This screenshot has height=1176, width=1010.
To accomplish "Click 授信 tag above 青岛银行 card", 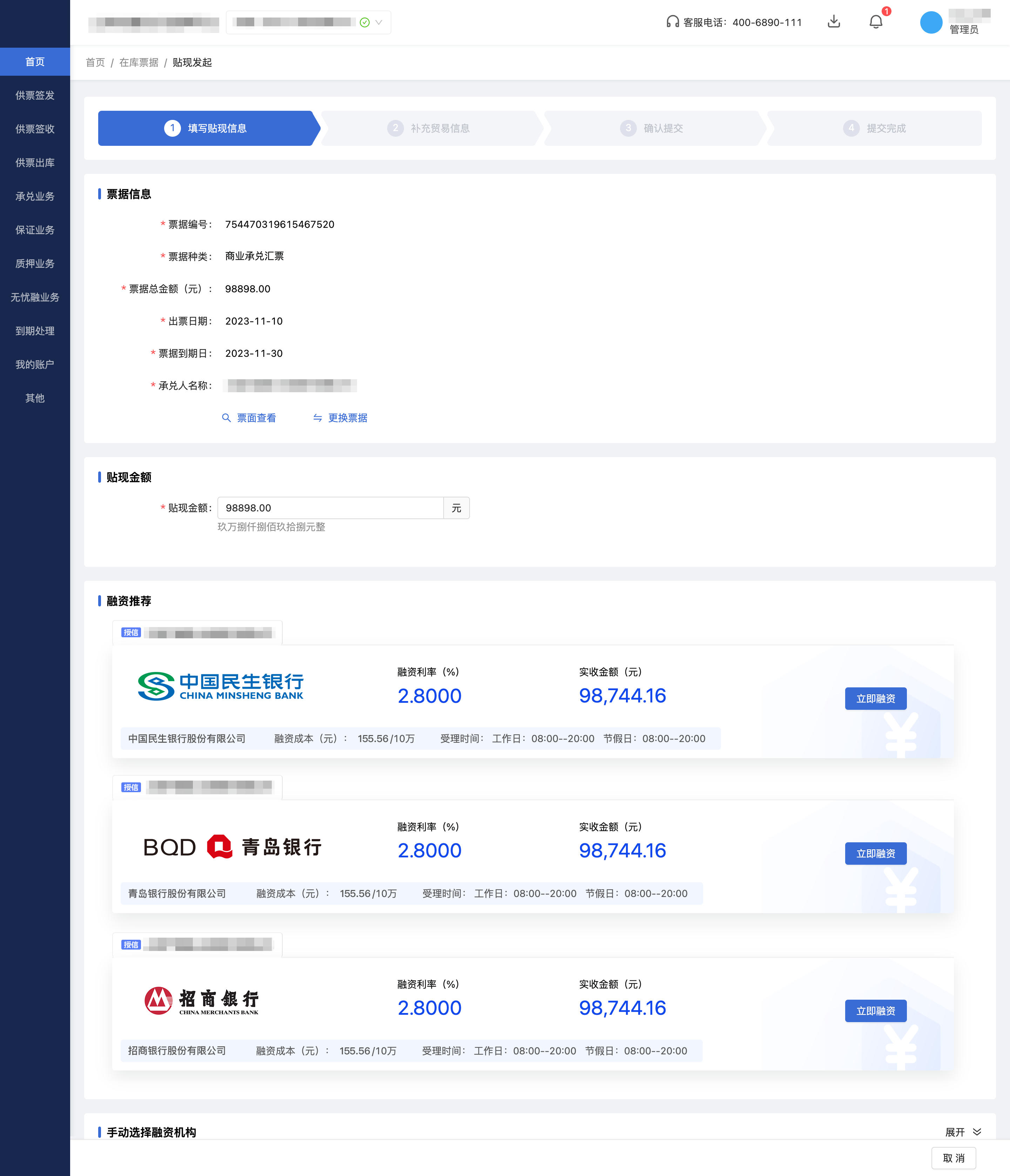I will coord(131,787).
